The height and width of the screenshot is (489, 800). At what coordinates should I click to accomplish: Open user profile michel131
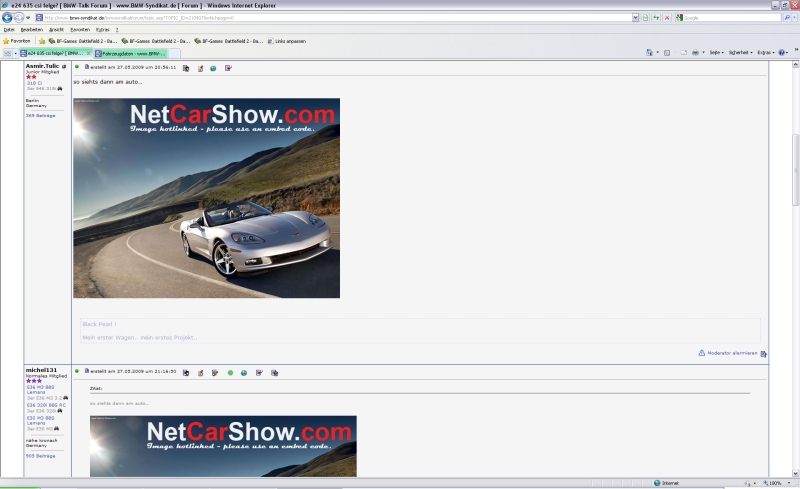[41, 370]
